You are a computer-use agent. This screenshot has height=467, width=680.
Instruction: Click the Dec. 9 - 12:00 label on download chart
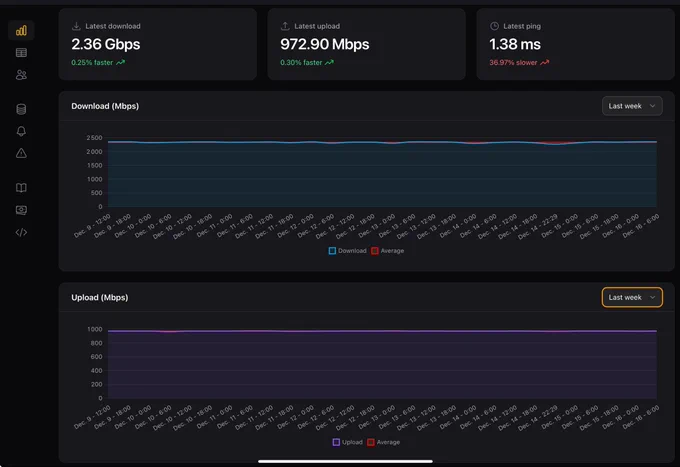coord(93,226)
